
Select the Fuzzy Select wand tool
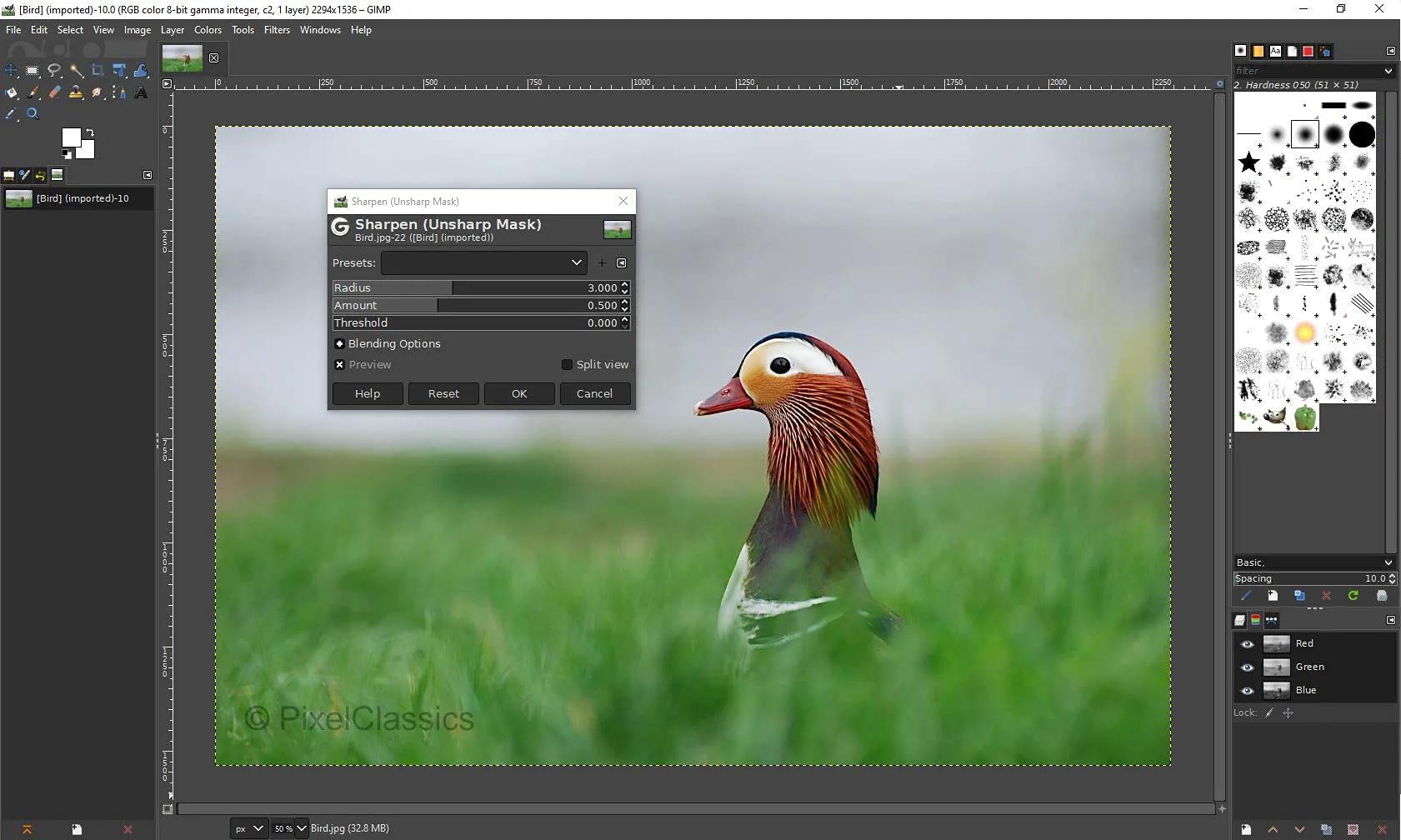point(76,71)
